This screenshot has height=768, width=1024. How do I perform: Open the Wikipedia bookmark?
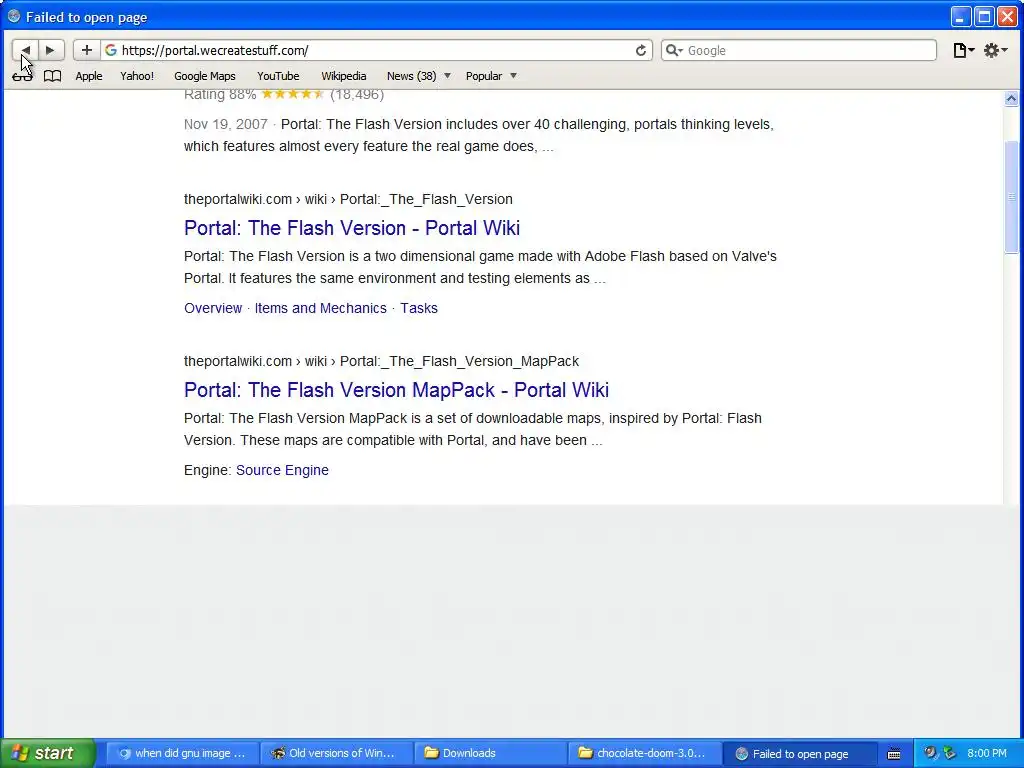[x=344, y=76]
